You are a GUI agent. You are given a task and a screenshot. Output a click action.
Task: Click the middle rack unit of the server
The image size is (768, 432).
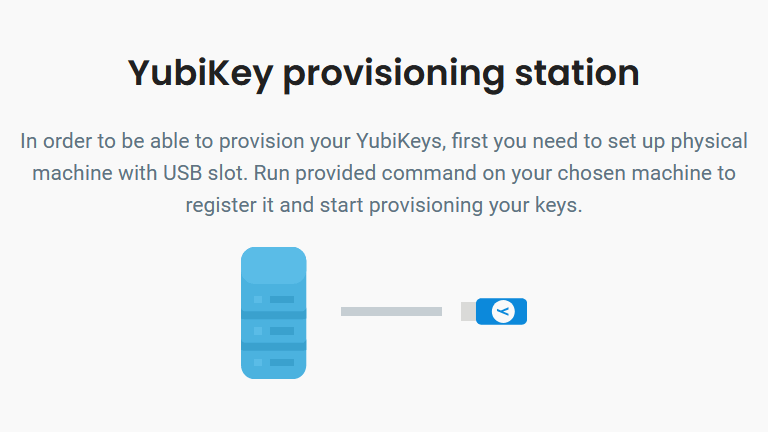coord(273,329)
